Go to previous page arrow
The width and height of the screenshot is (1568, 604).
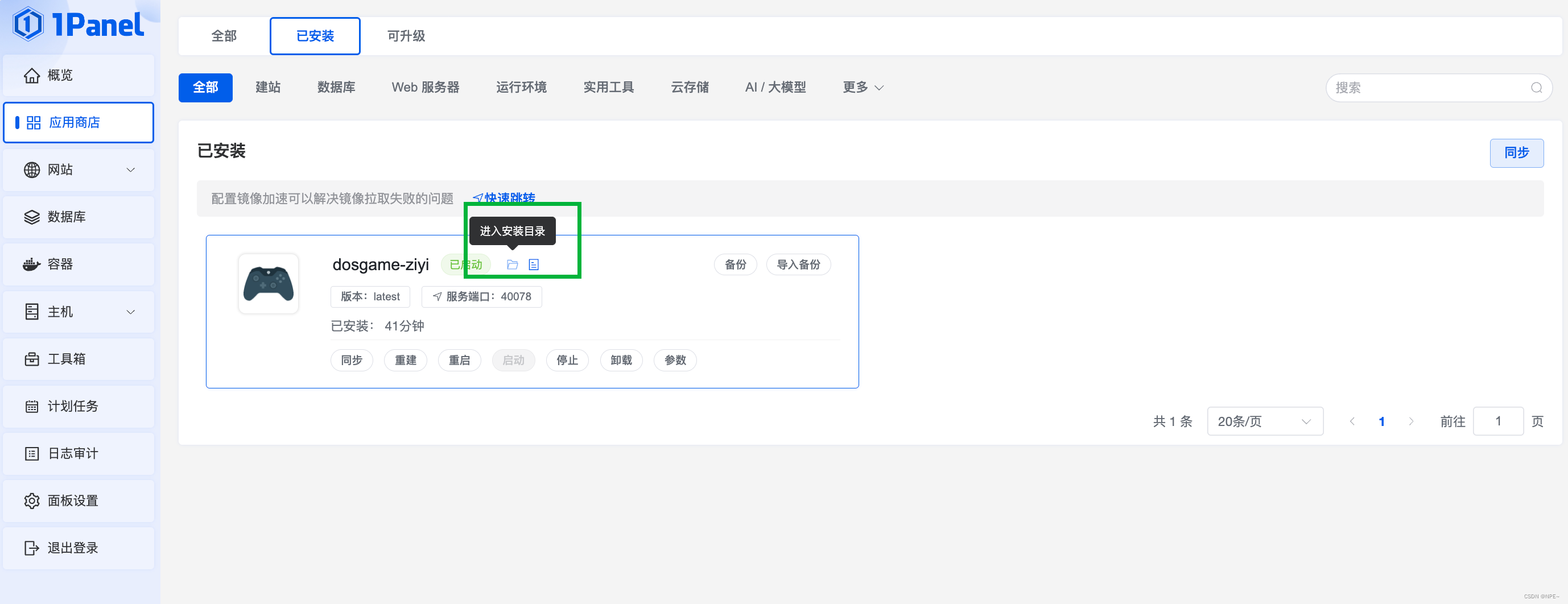[1352, 421]
